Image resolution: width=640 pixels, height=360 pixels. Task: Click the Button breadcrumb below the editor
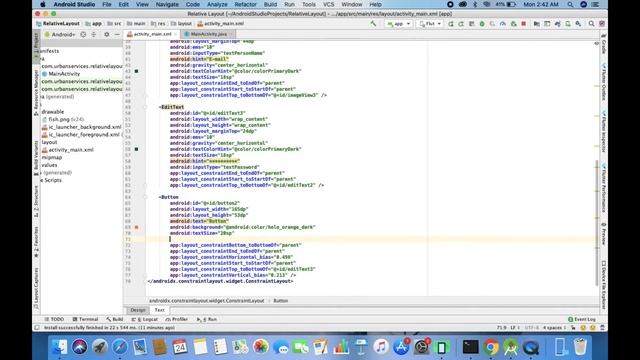(x=280, y=301)
